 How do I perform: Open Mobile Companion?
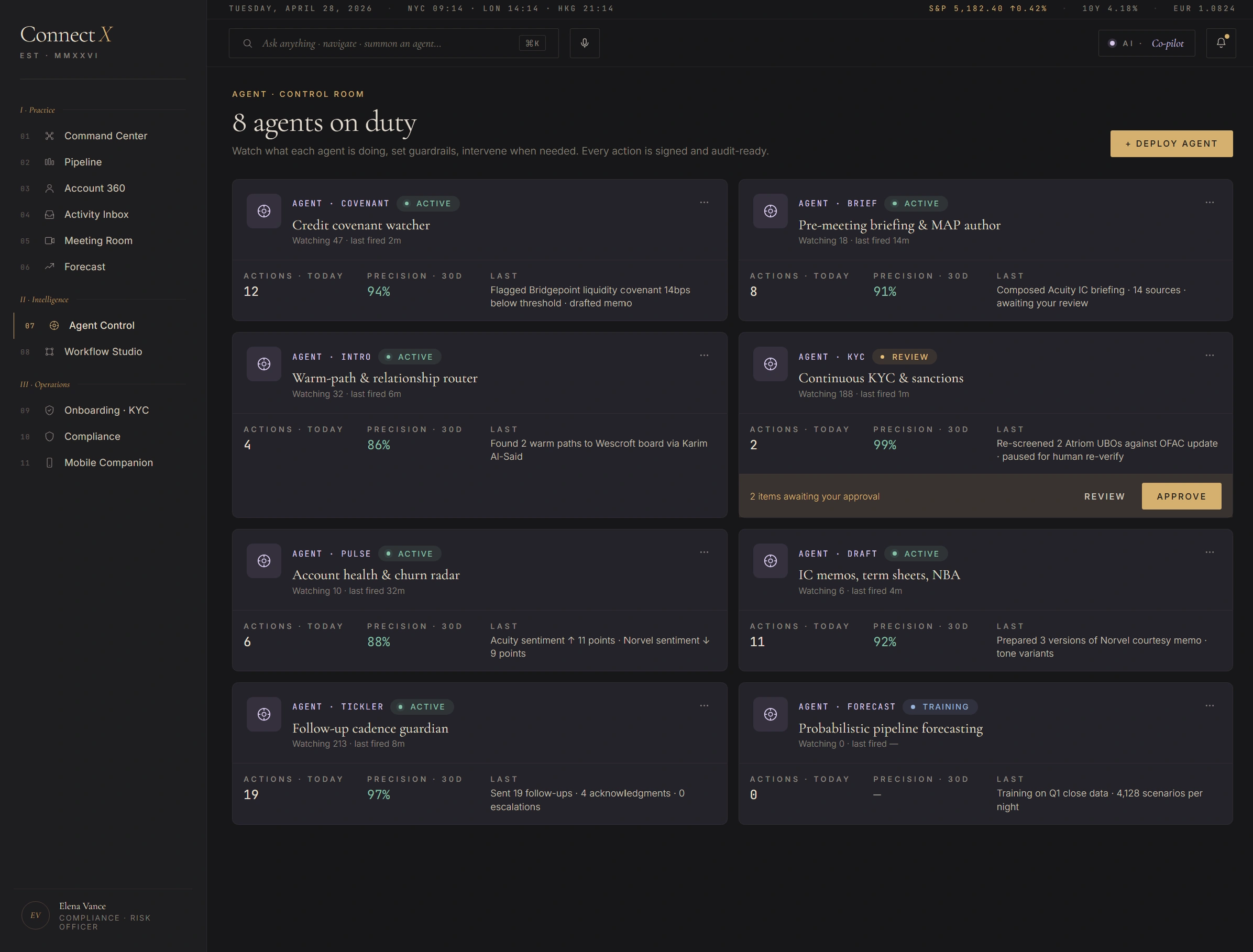[x=108, y=462]
